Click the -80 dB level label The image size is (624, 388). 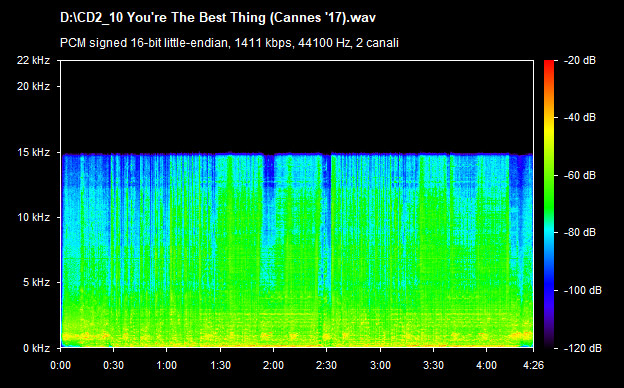(580, 232)
